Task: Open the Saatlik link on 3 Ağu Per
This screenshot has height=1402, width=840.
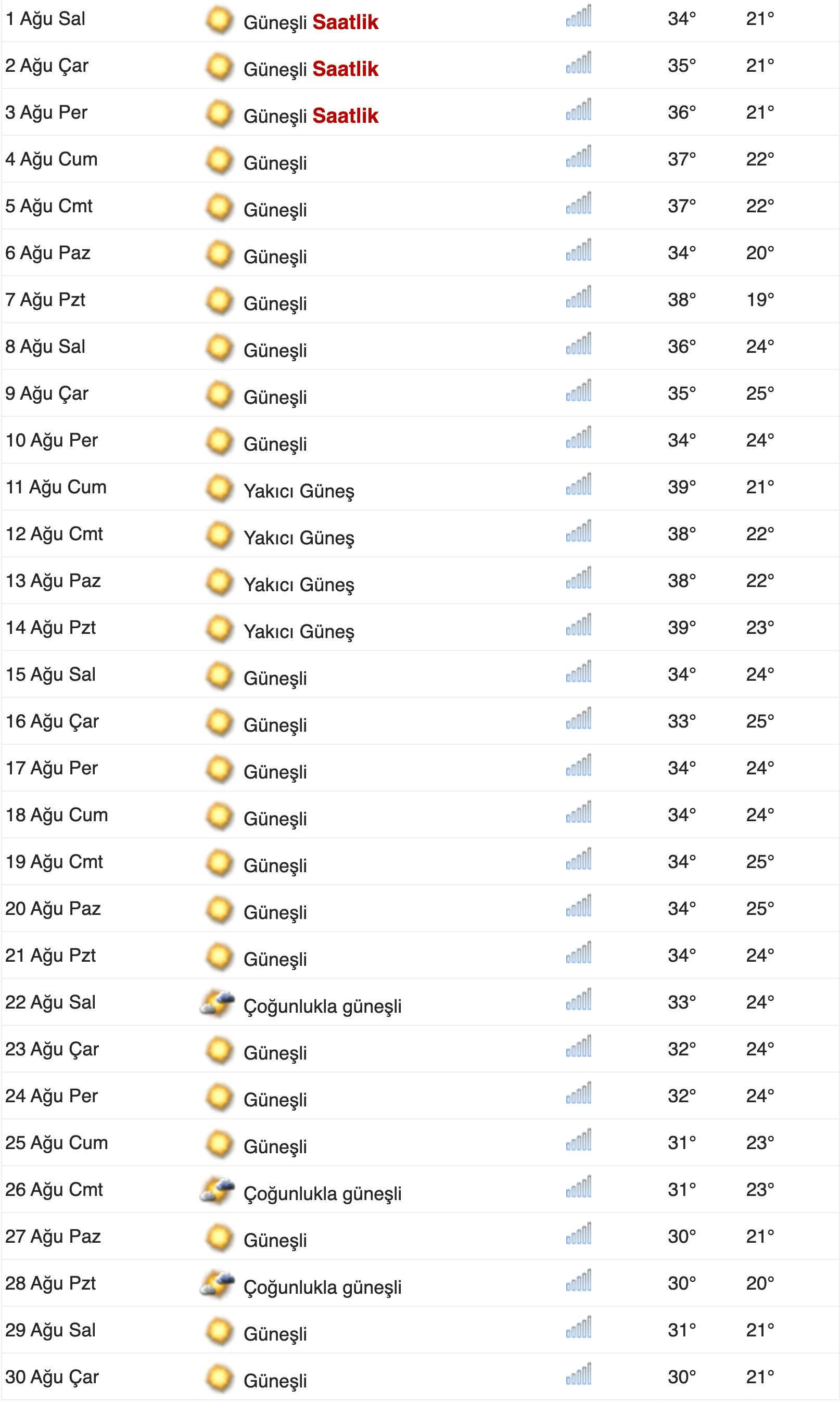Action: (345, 116)
